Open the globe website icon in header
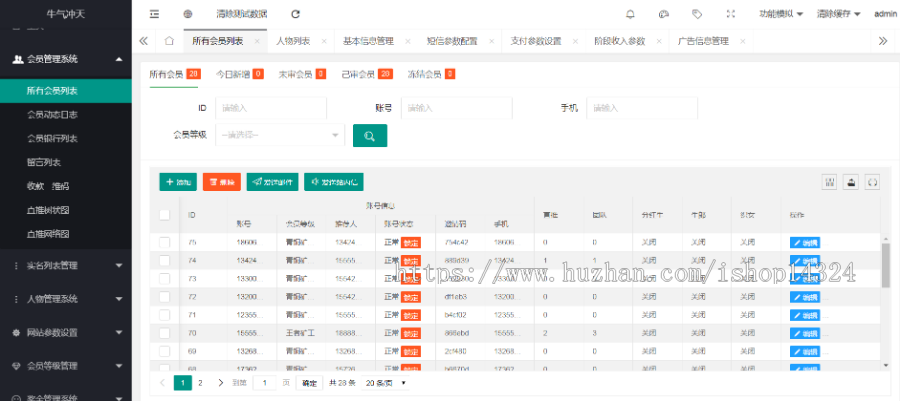Image resolution: width=900 pixels, height=401 pixels. (188, 14)
